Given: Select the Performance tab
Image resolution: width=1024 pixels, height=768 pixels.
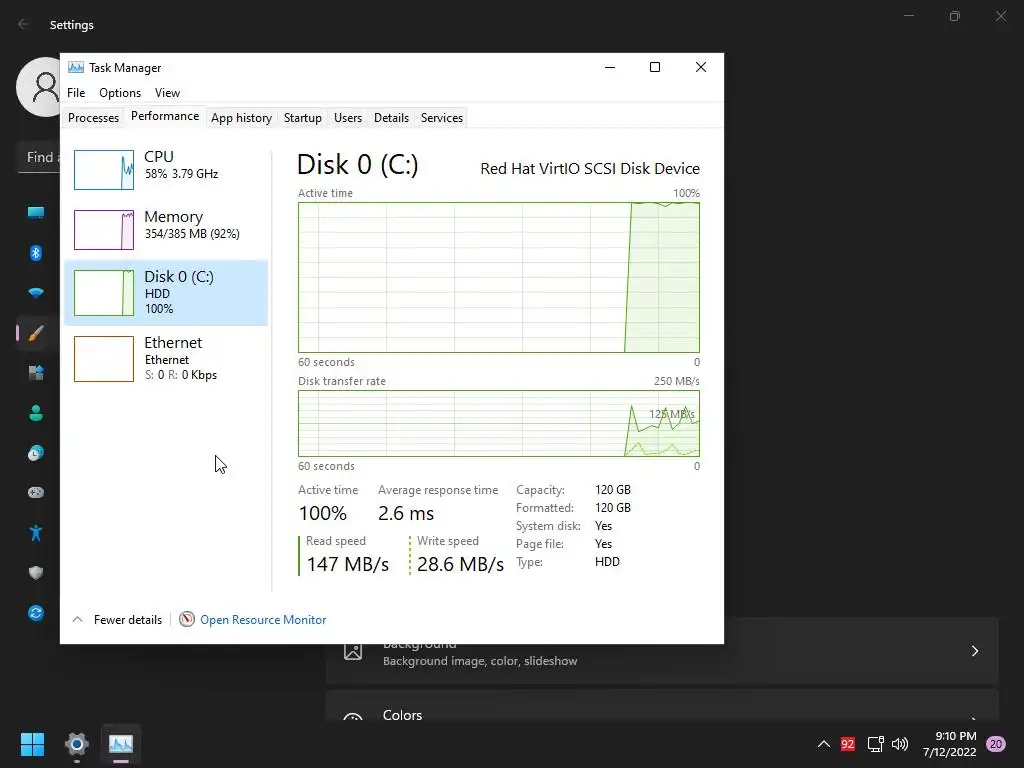Looking at the screenshot, I should [165, 116].
